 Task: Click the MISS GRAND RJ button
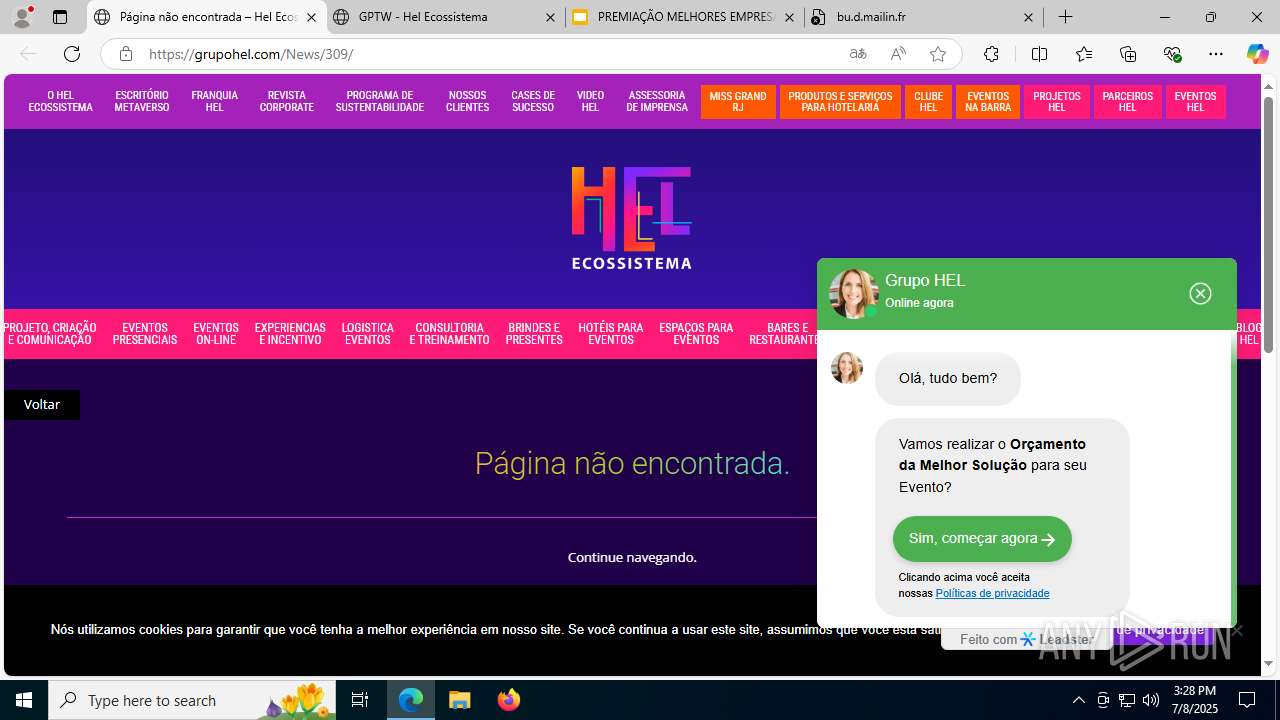(x=738, y=102)
